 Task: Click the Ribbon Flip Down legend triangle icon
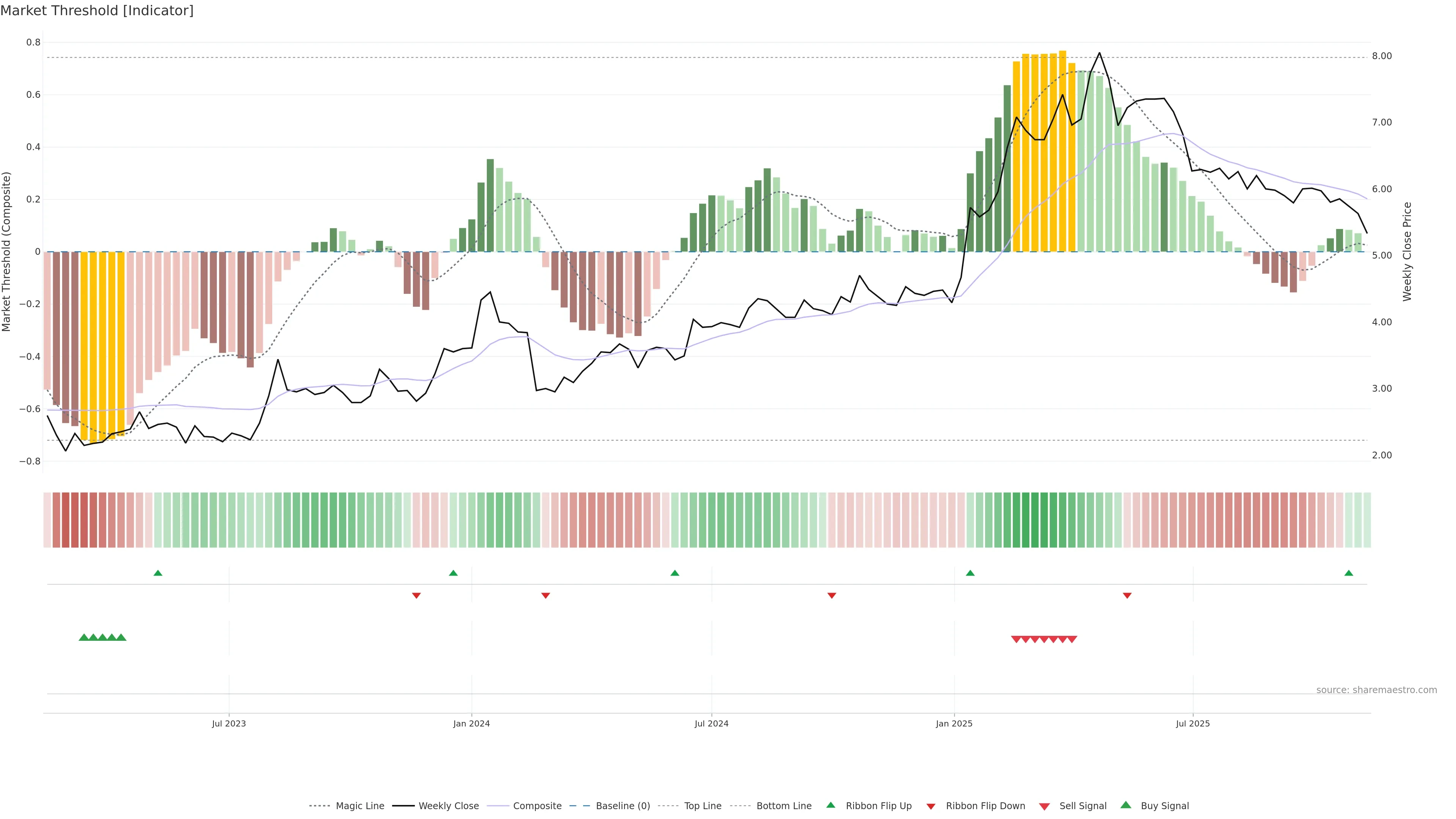click(x=931, y=806)
